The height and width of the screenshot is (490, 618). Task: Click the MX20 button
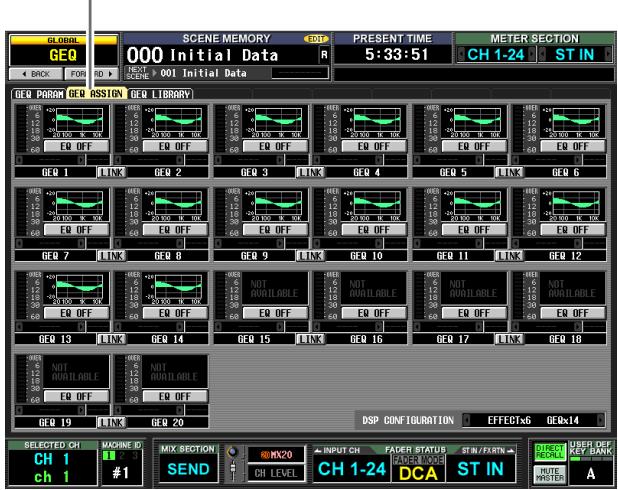(276, 455)
